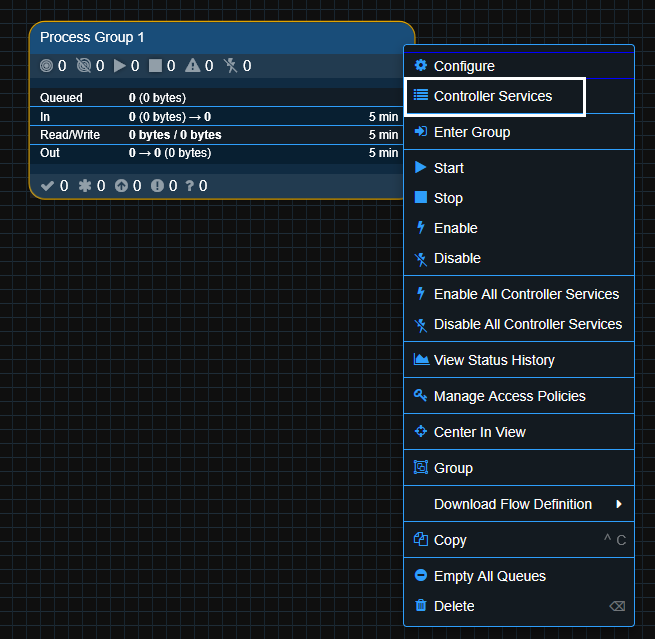Click the Delete trash can icon
The image size is (655, 640).
coord(421,605)
